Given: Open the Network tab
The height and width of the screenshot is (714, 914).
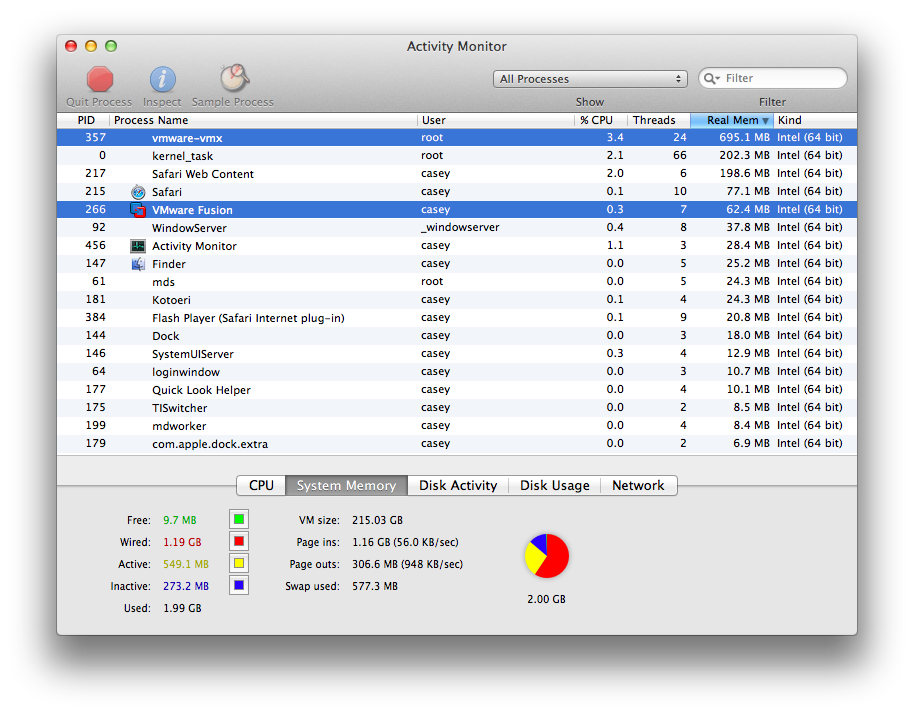Looking at the screenshot, I should coord(638,486).
